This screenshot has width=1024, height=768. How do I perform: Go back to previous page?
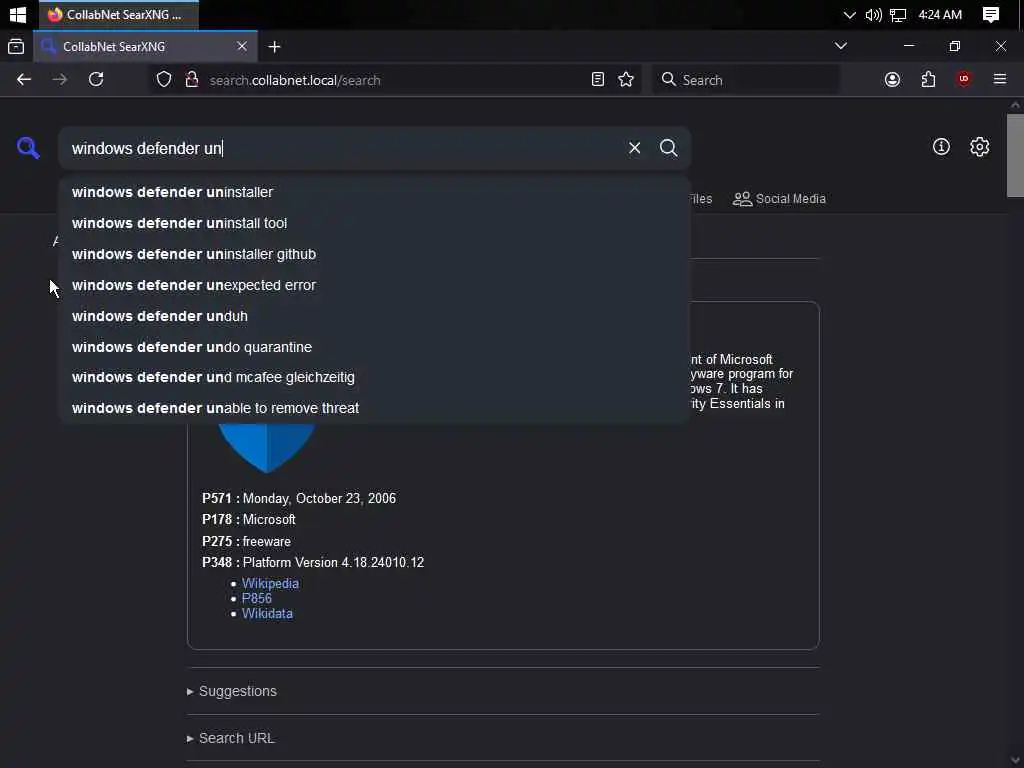24,80
